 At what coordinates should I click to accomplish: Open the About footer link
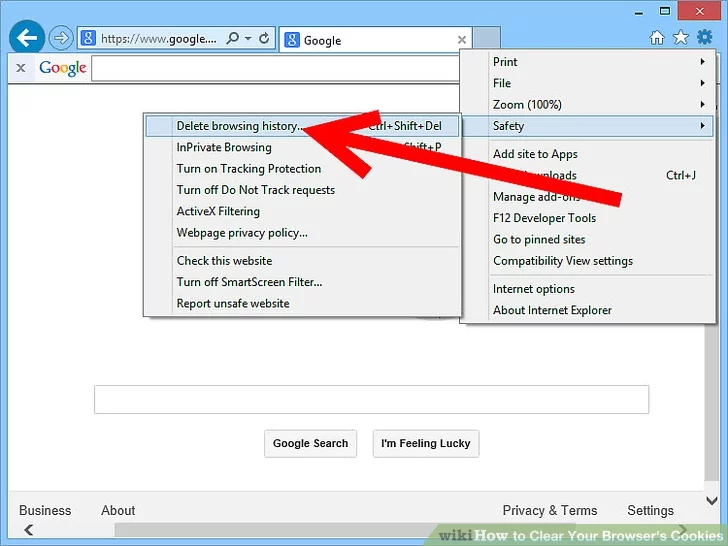coord(118,510)
